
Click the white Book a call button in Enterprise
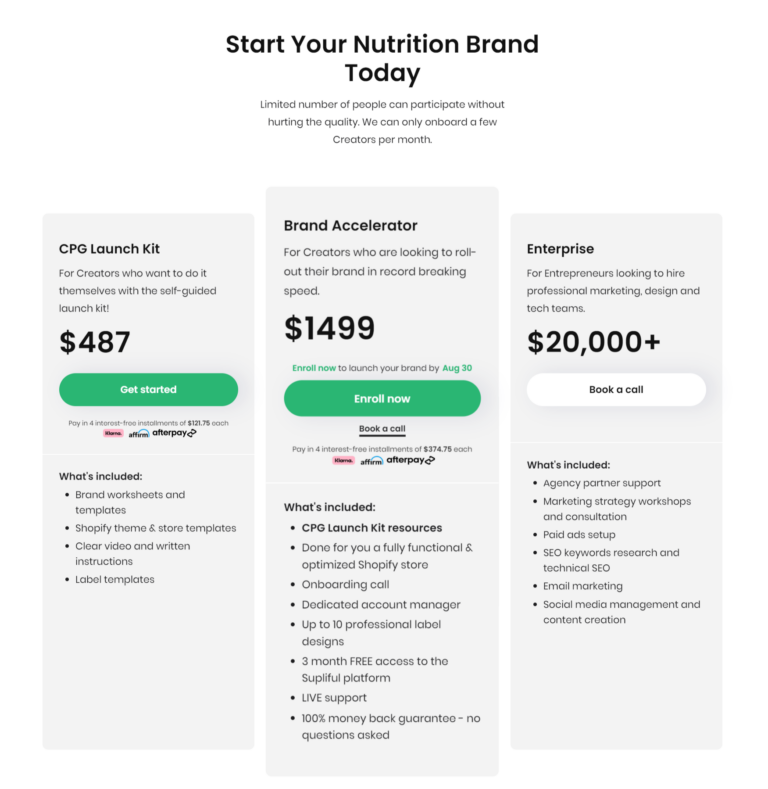pos(616,390)
